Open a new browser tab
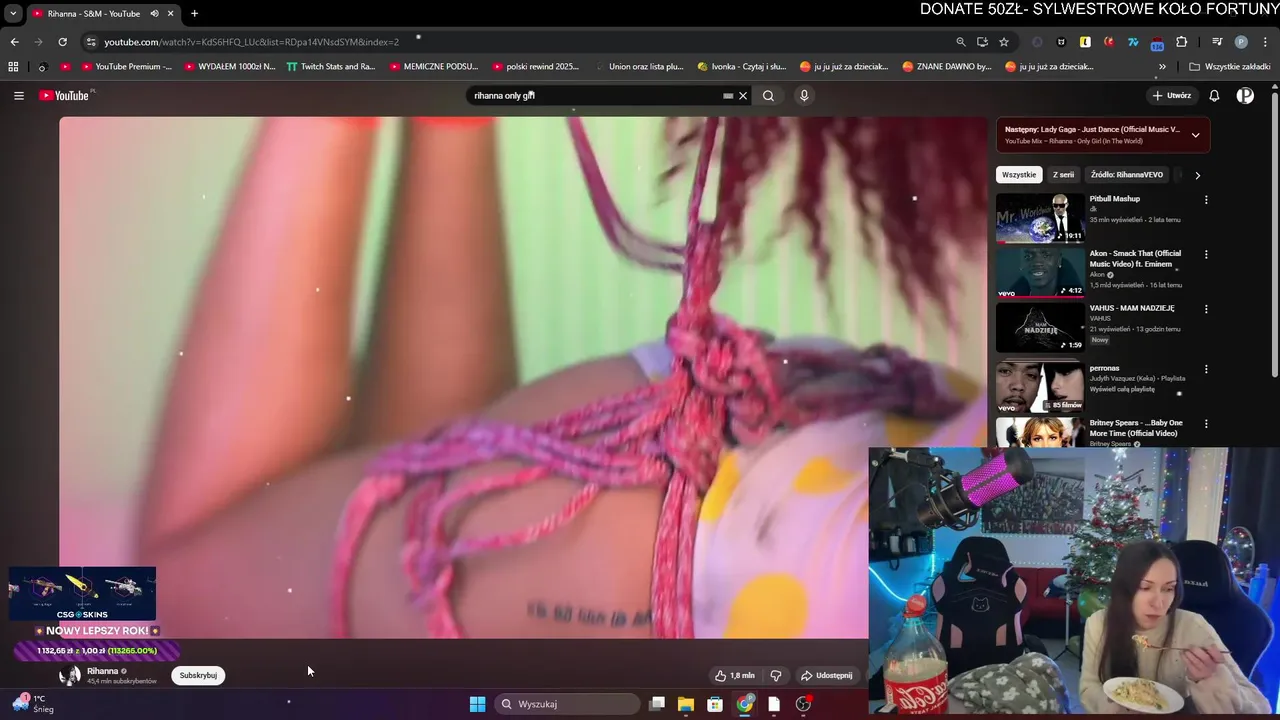Viewport: 1280px width, 720px height. click(x=194, y=14)
